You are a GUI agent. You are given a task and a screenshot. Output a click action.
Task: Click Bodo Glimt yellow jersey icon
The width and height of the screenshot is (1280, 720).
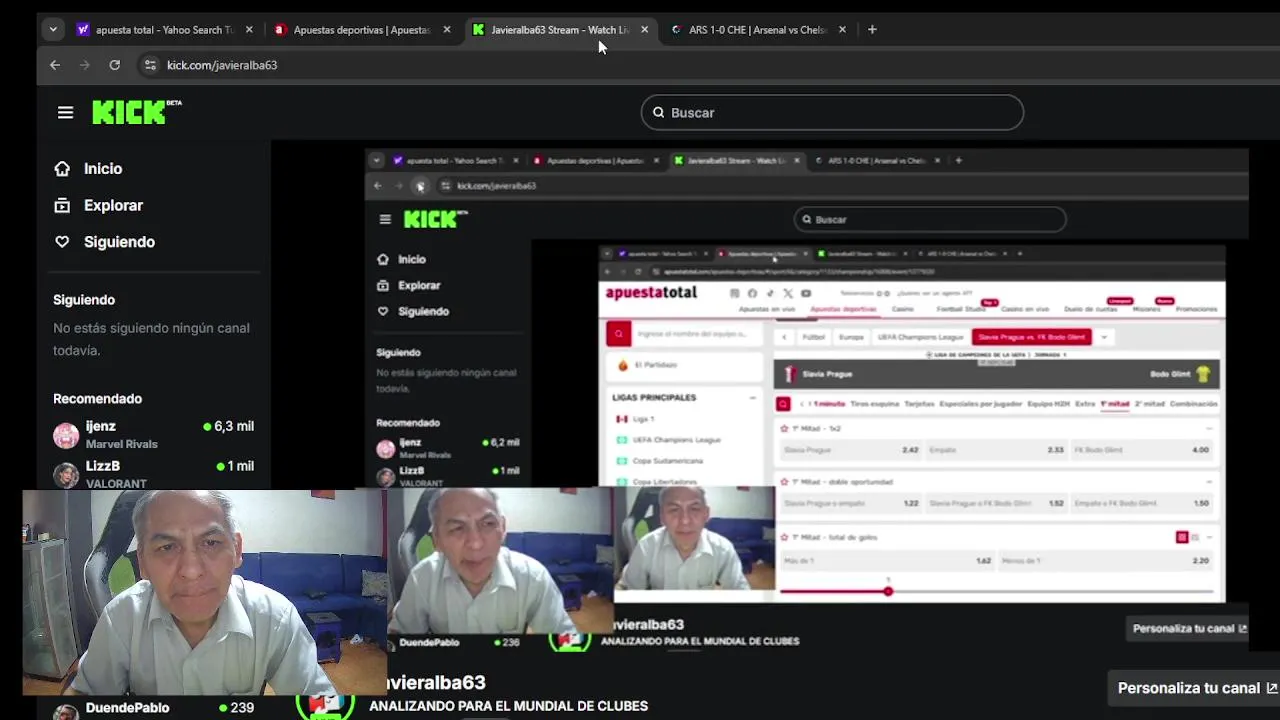[x=1203, y=374]
